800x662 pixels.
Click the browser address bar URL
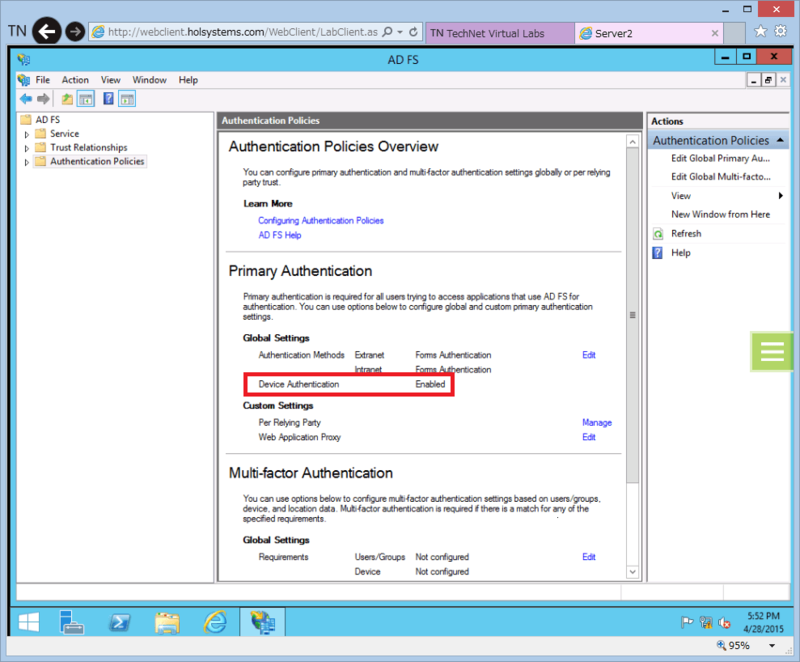242,32
